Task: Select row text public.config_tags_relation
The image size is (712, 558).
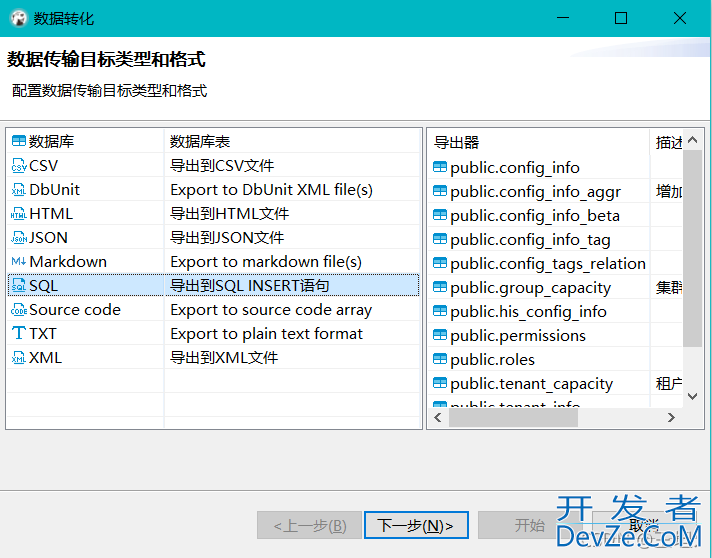Action: (x=548, y=264)
